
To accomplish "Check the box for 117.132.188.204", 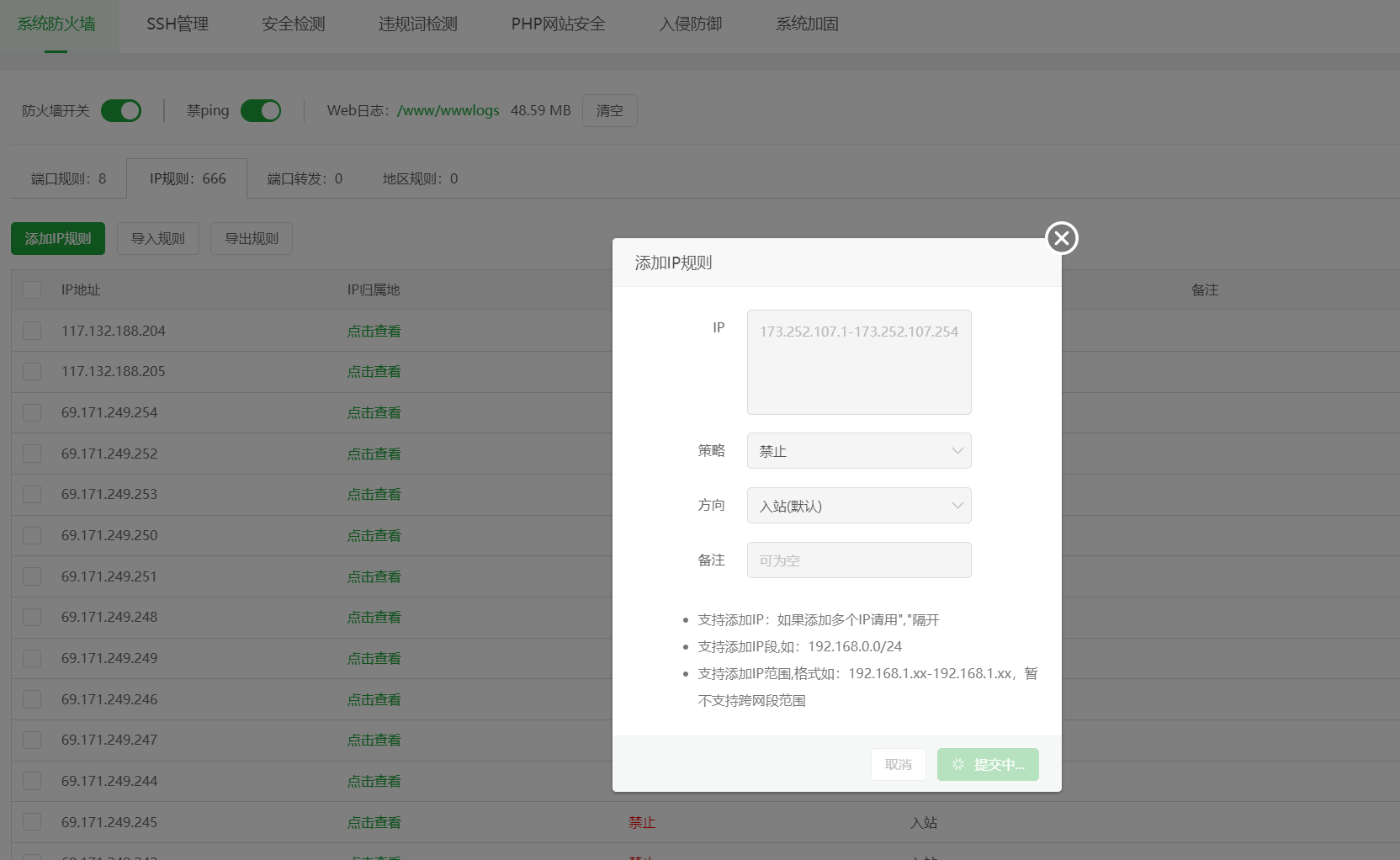I will point(32,331).
